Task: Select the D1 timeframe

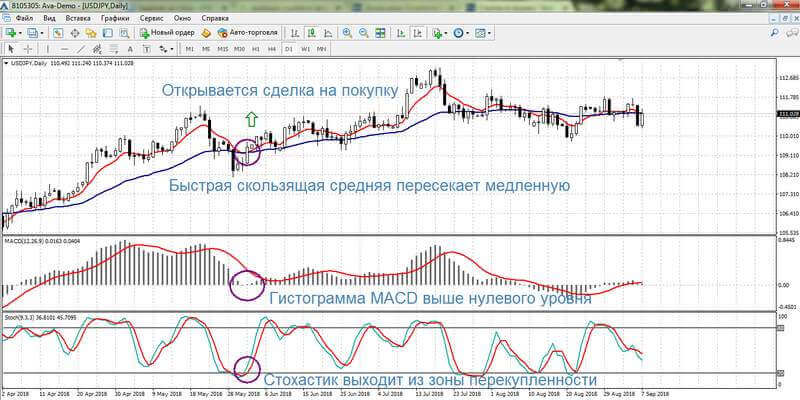Action: (x=288, y=49)
